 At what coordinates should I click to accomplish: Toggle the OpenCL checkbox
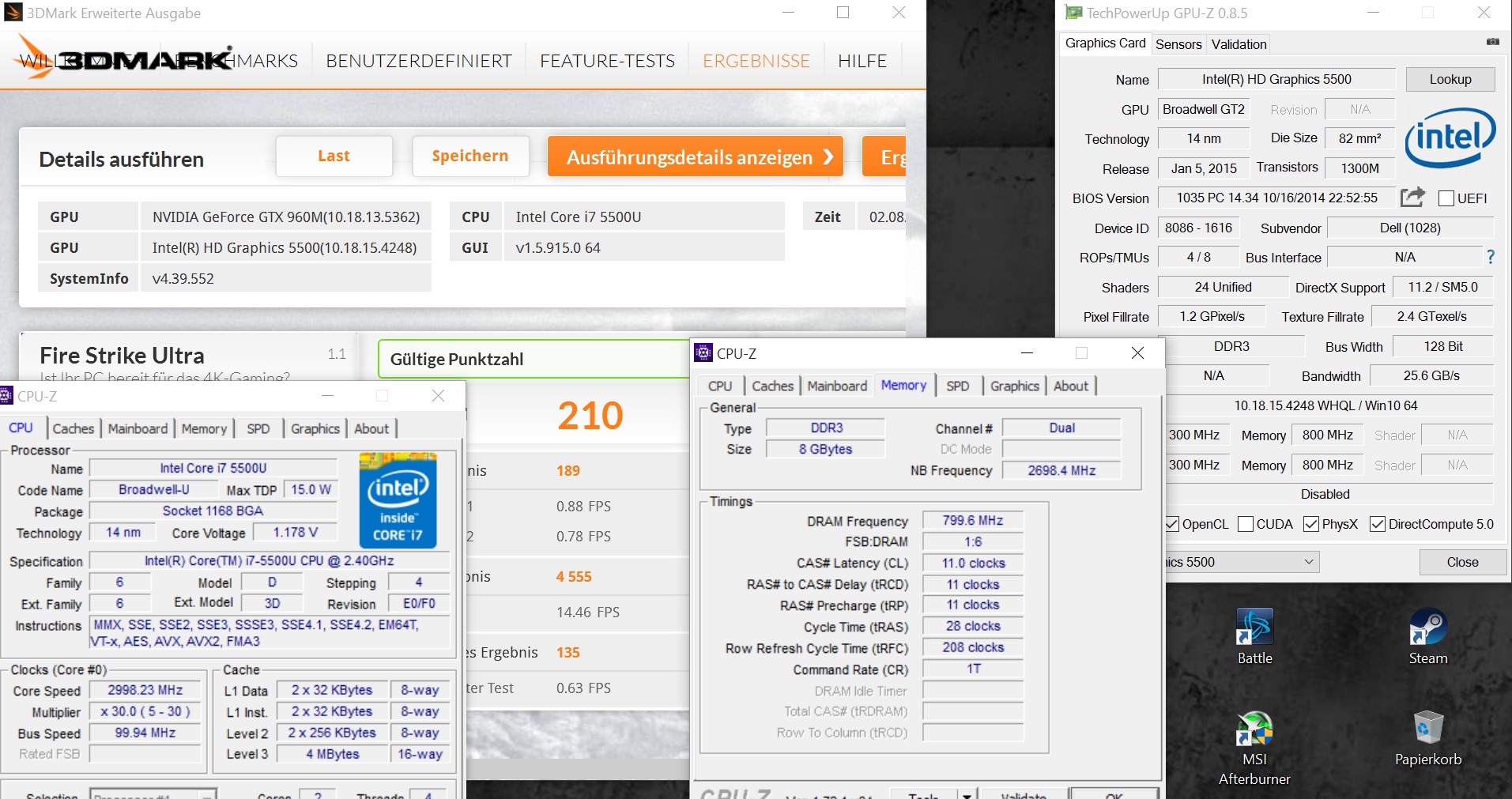[1172, 524]
